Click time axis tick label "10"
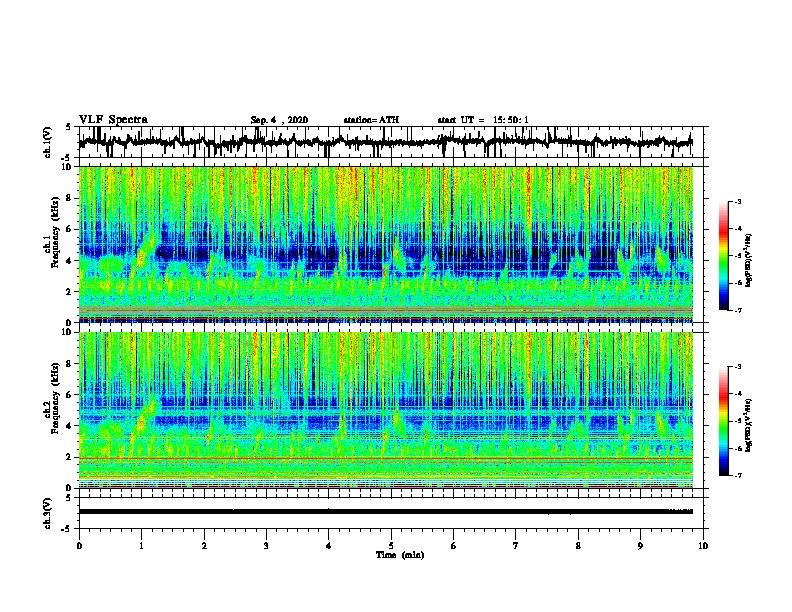792x612 pixels. pyautogui.click(x=703, y=546)
